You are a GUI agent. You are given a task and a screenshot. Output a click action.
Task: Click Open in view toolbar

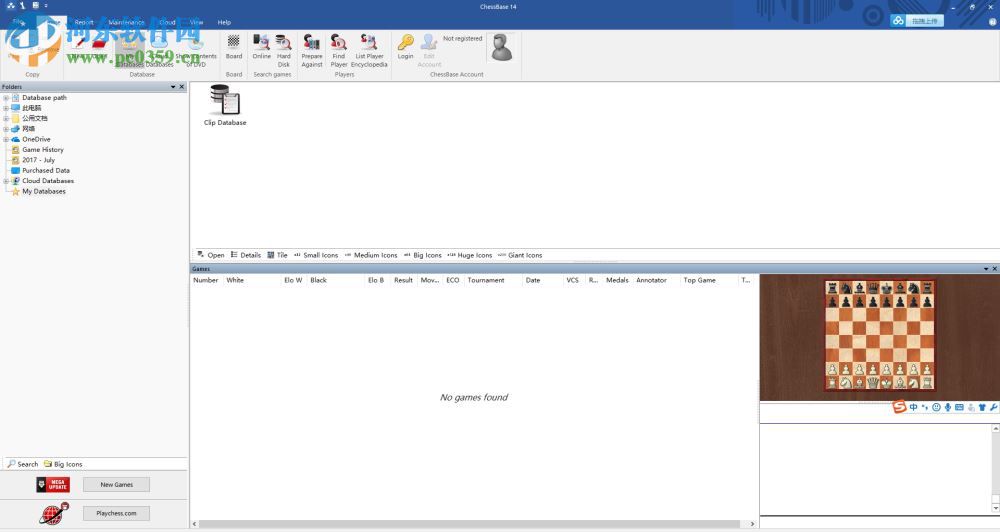point(211,255)
